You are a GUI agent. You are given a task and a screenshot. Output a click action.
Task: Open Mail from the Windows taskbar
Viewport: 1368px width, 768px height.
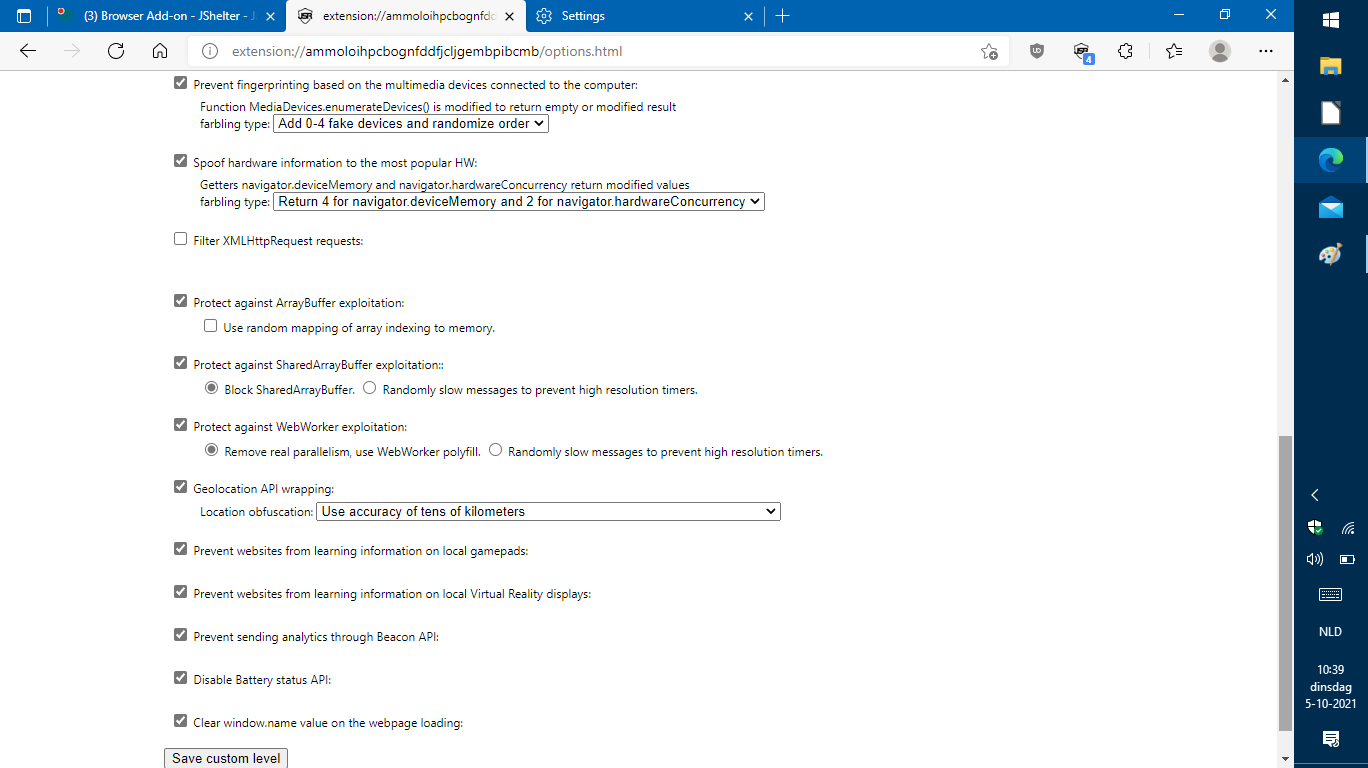[x=1330, y=207]
